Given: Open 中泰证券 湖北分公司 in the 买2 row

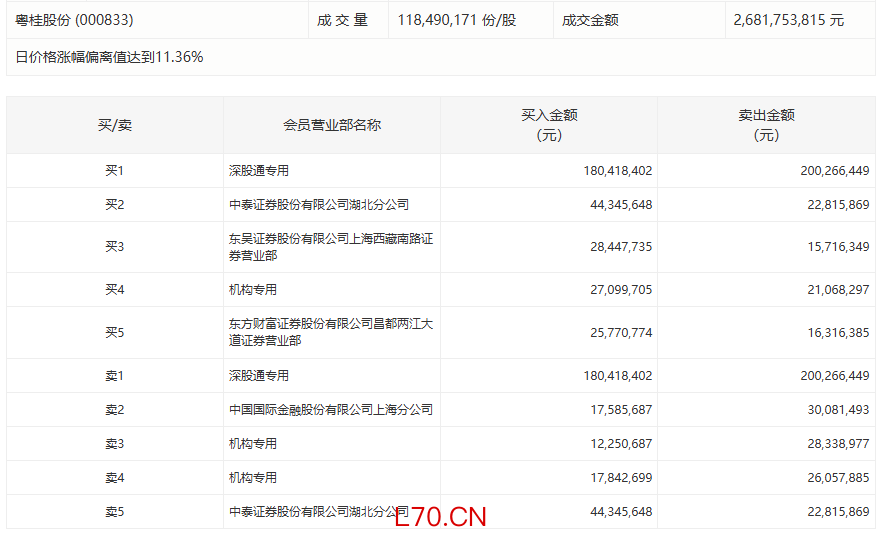Looking at the screenshot, I should point(319,205).
